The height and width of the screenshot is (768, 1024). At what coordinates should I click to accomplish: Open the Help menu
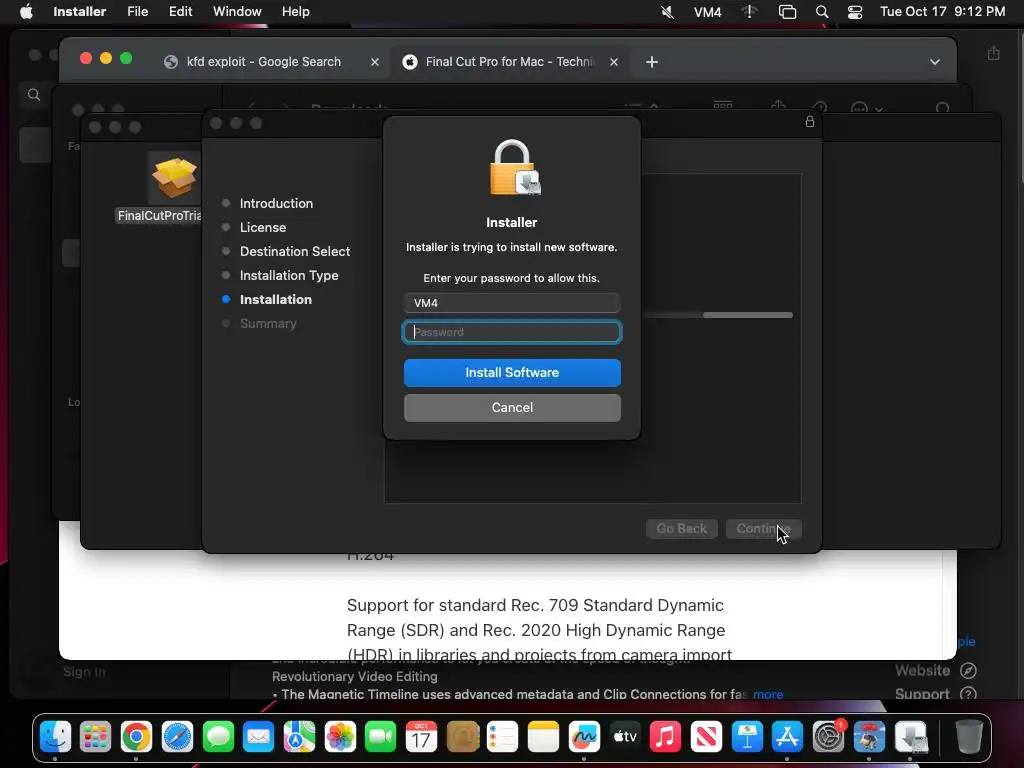(295, 12)
